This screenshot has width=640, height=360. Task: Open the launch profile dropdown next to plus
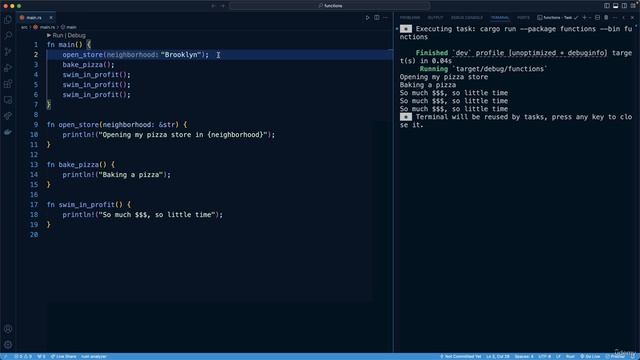click(590, 18)
